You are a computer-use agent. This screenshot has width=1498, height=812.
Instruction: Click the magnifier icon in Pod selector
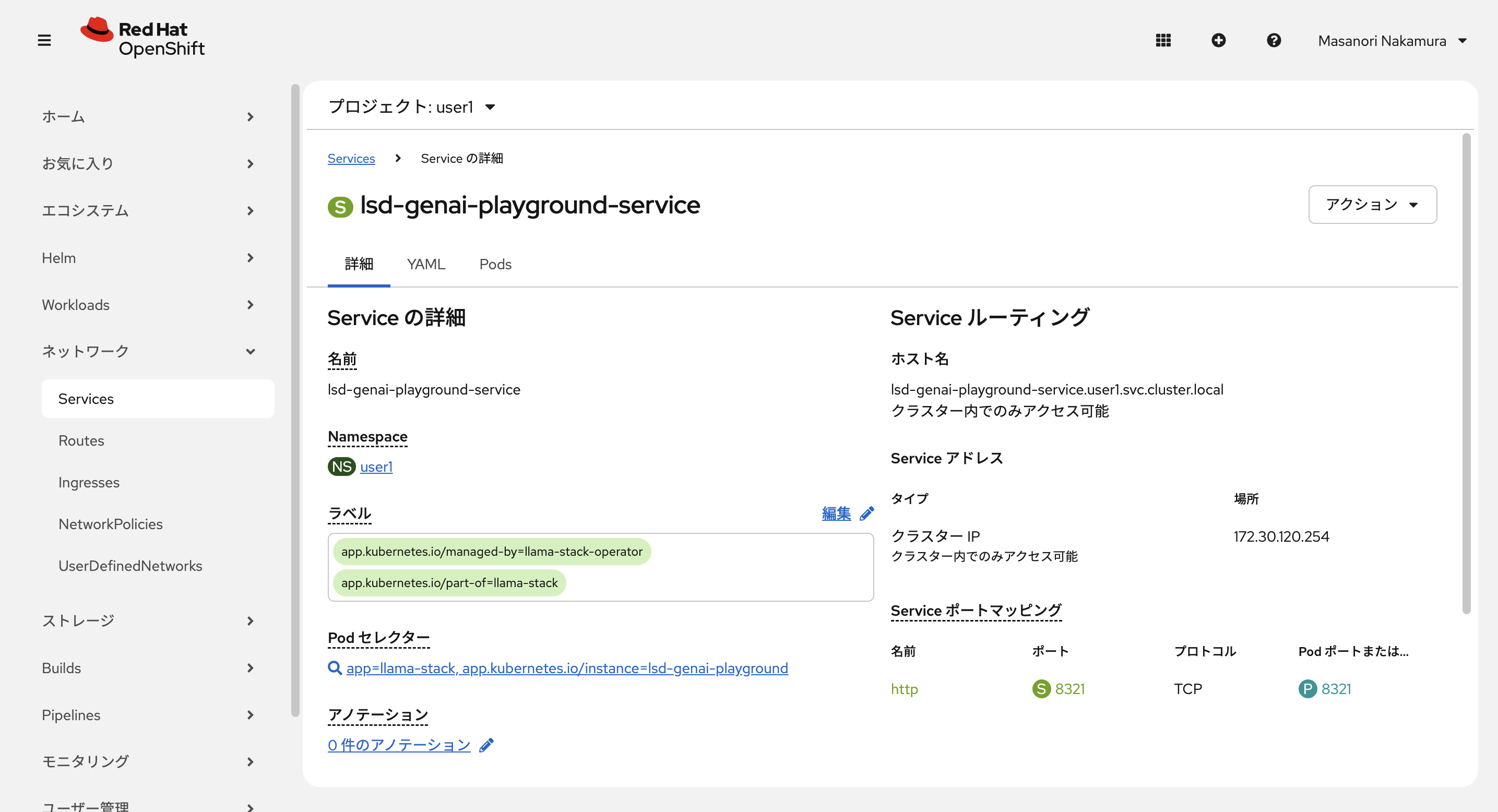coord(335,668)
